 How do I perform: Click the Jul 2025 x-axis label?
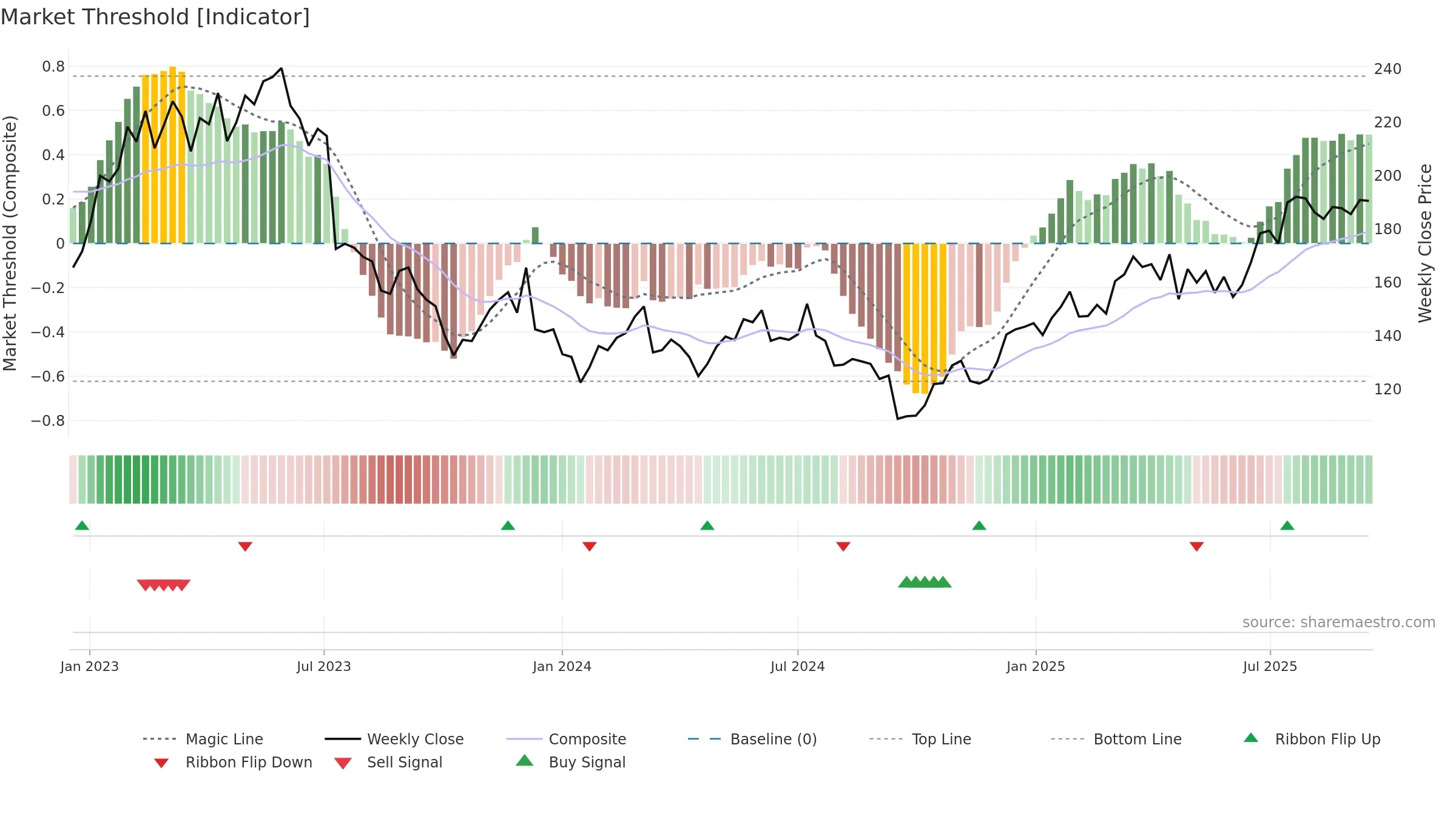1270,666
